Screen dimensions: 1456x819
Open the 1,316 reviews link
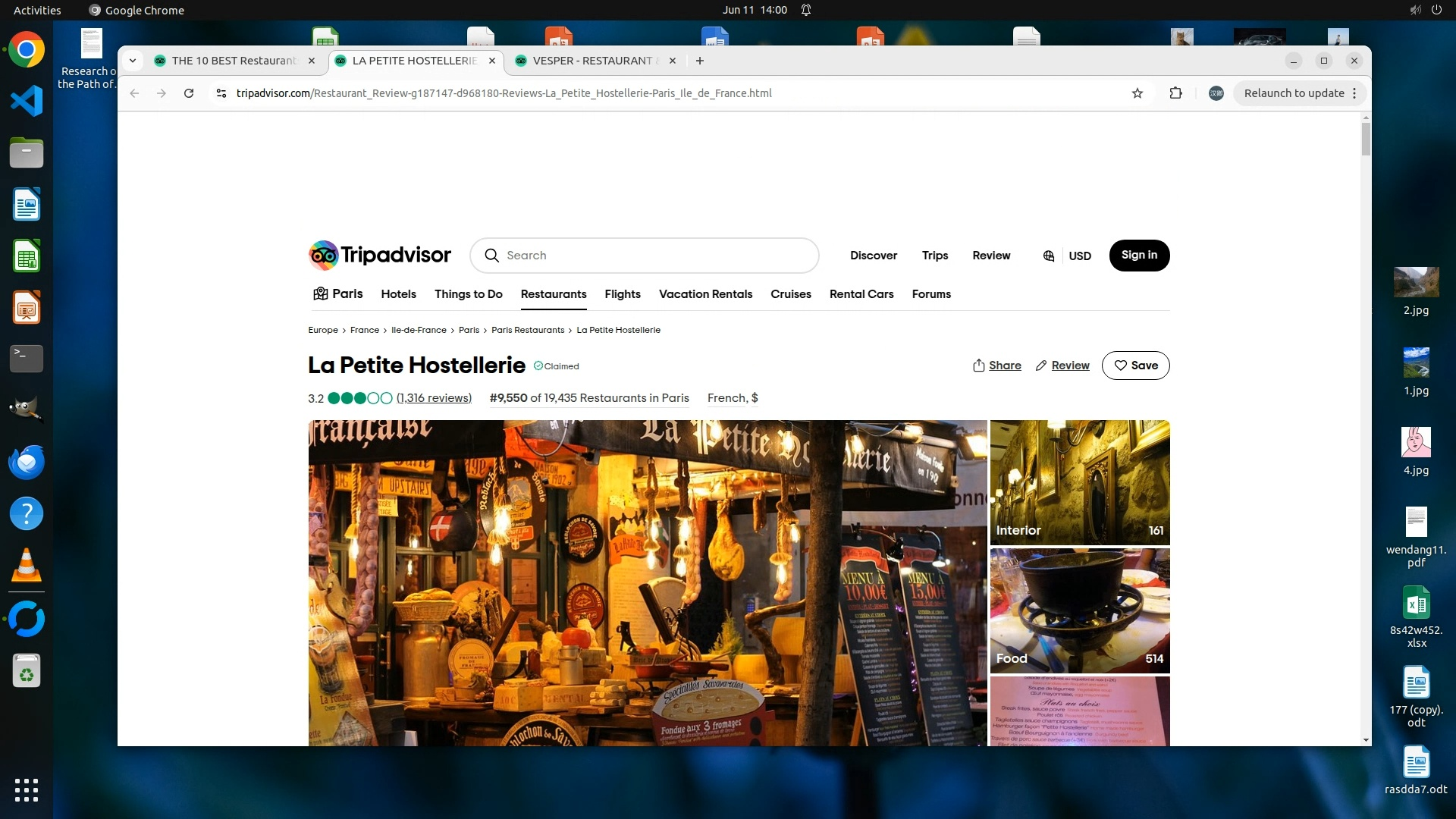434,398
